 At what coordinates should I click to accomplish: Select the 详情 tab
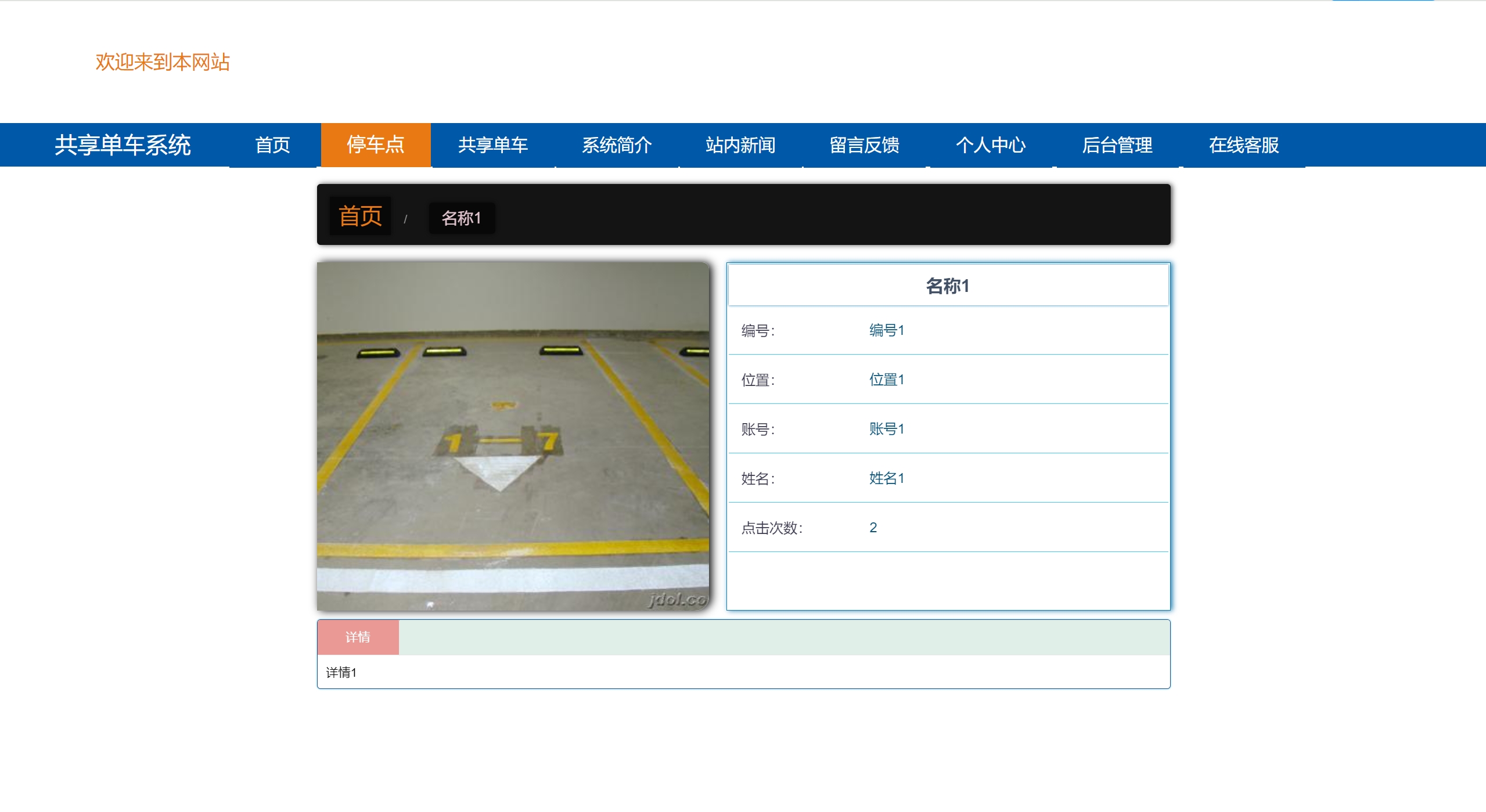pyautogui.click(x=358, y=637)
